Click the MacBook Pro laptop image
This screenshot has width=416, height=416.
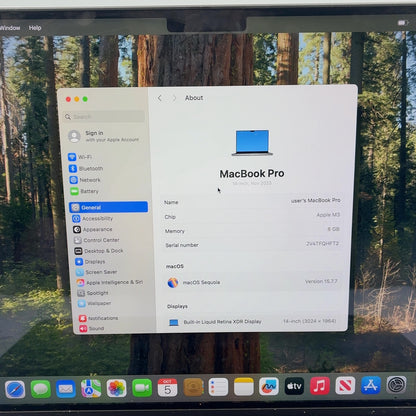click(x=252, y=143)
